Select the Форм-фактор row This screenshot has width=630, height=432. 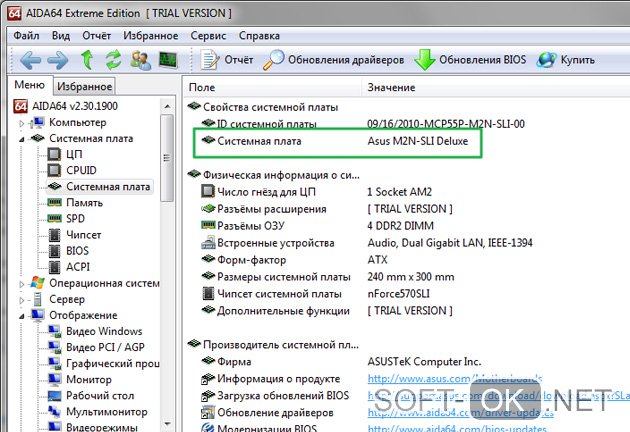[x=294, y=260]
